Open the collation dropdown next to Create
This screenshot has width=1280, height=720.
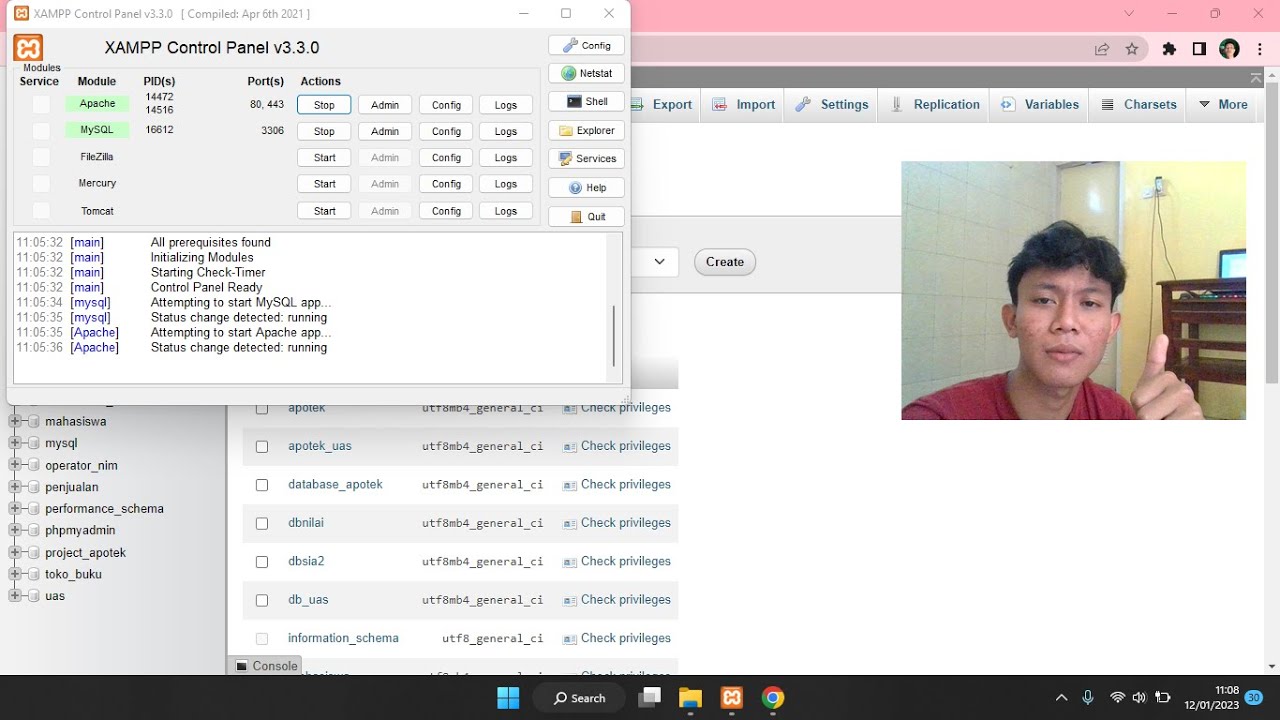coord(655,262)
